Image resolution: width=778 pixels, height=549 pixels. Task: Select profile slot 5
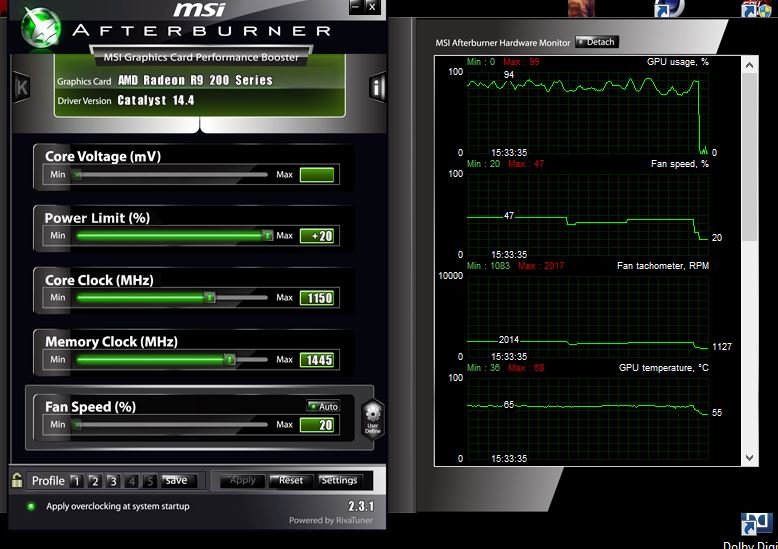click(x=150, y=480)
